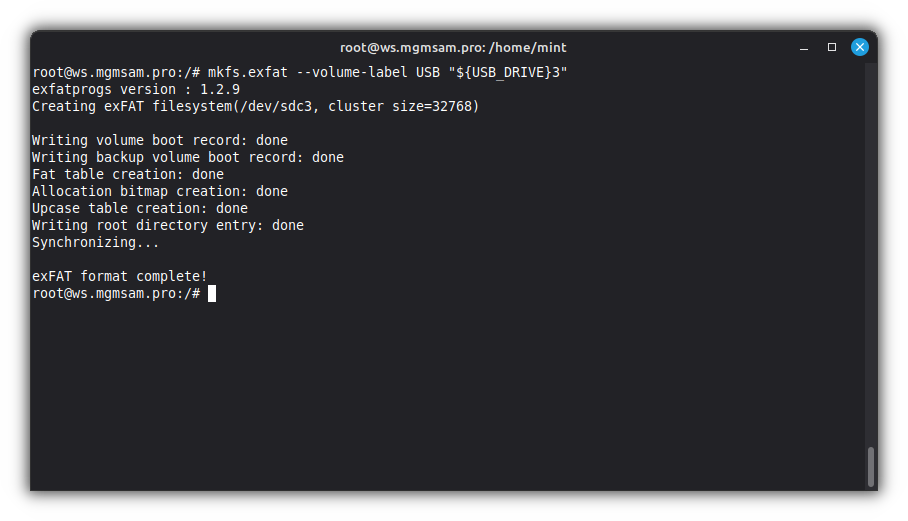Click the terminal scrollbar thumb
This screenshot has width=908, height=521.
coord(871,466)
